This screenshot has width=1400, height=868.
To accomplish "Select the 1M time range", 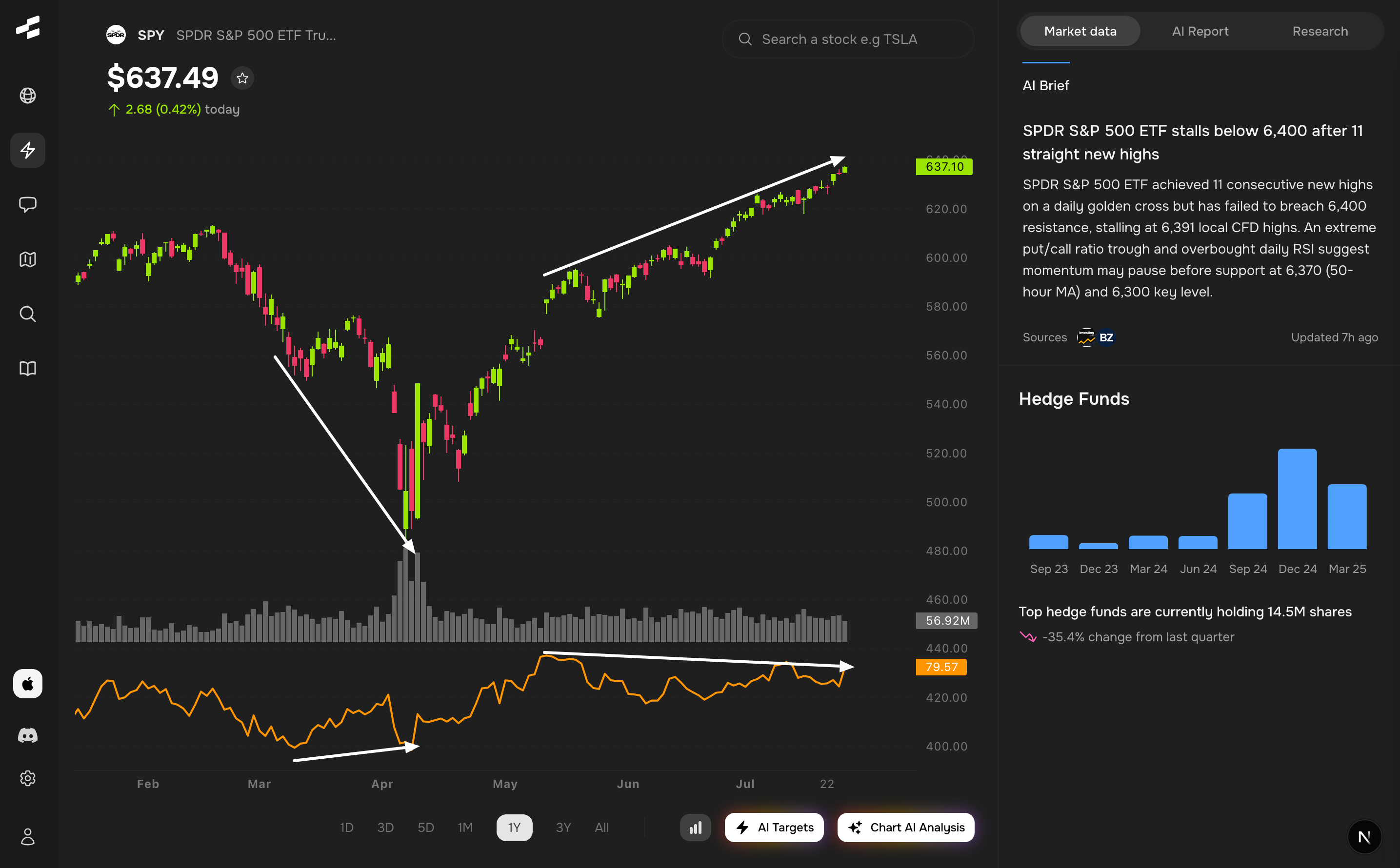I will pyautogui.click(x=464, y=827).
